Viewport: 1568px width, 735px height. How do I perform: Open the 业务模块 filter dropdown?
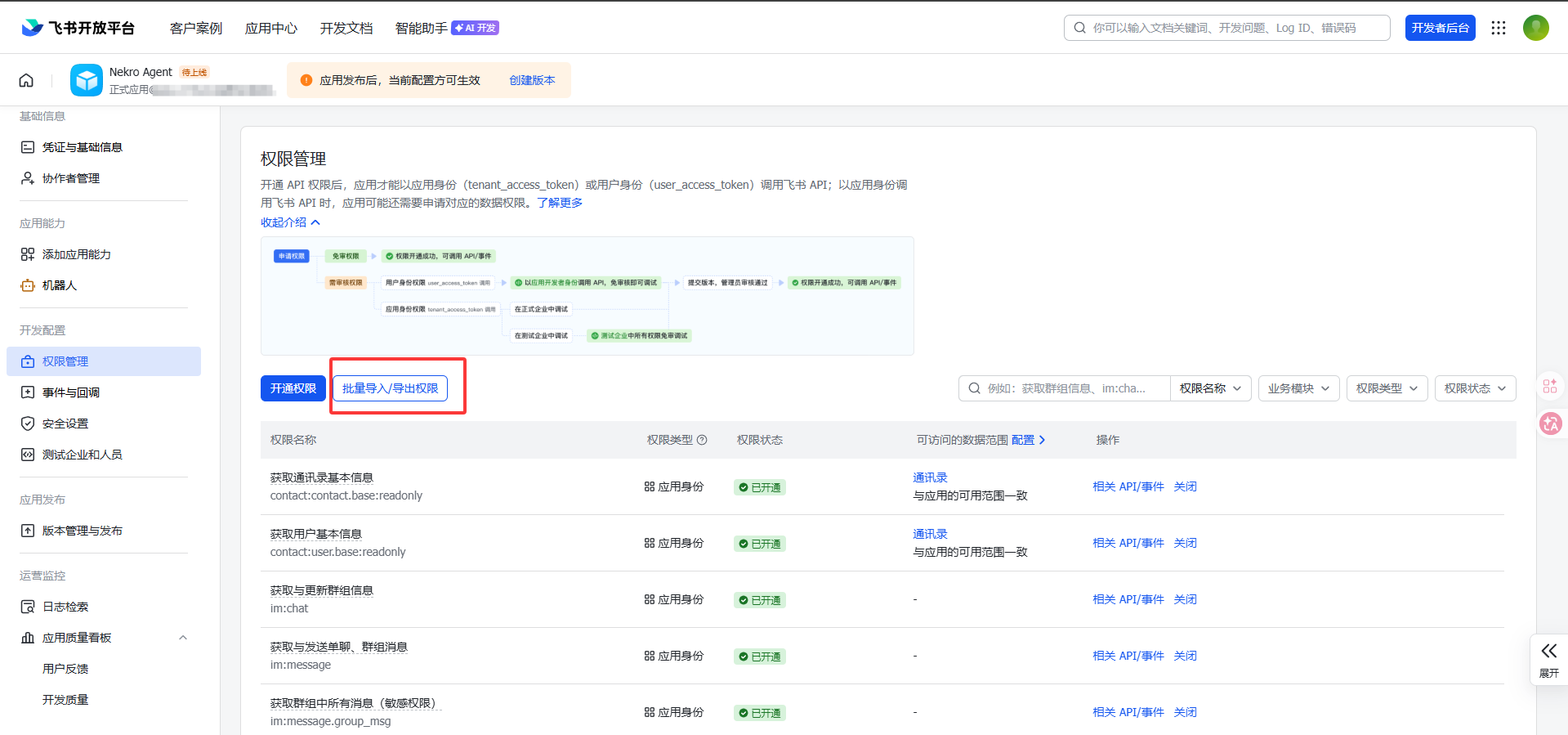click(1298, 388)
